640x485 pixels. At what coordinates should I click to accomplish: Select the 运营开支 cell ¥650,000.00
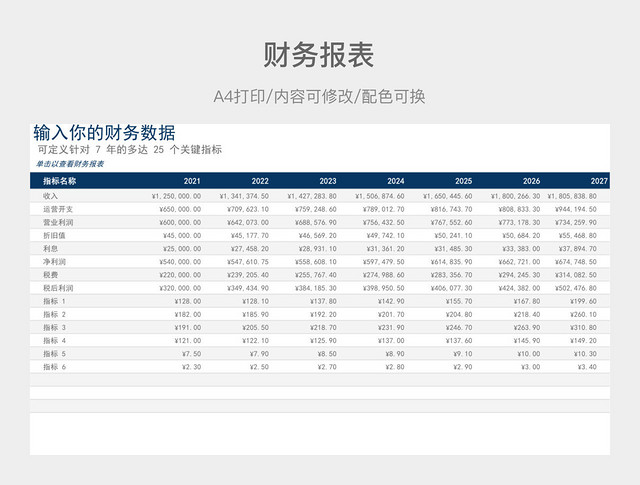click(x=180, y=209)
